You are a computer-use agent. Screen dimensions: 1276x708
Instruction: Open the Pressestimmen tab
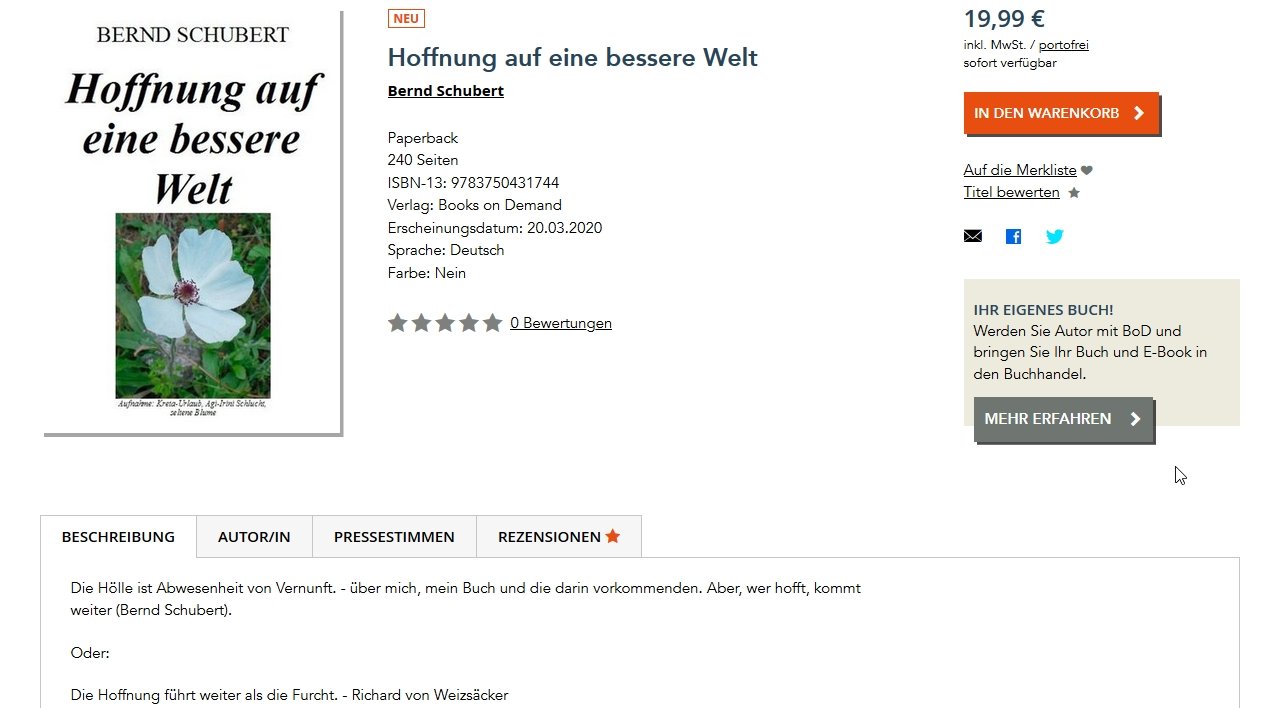coord(394,537)
